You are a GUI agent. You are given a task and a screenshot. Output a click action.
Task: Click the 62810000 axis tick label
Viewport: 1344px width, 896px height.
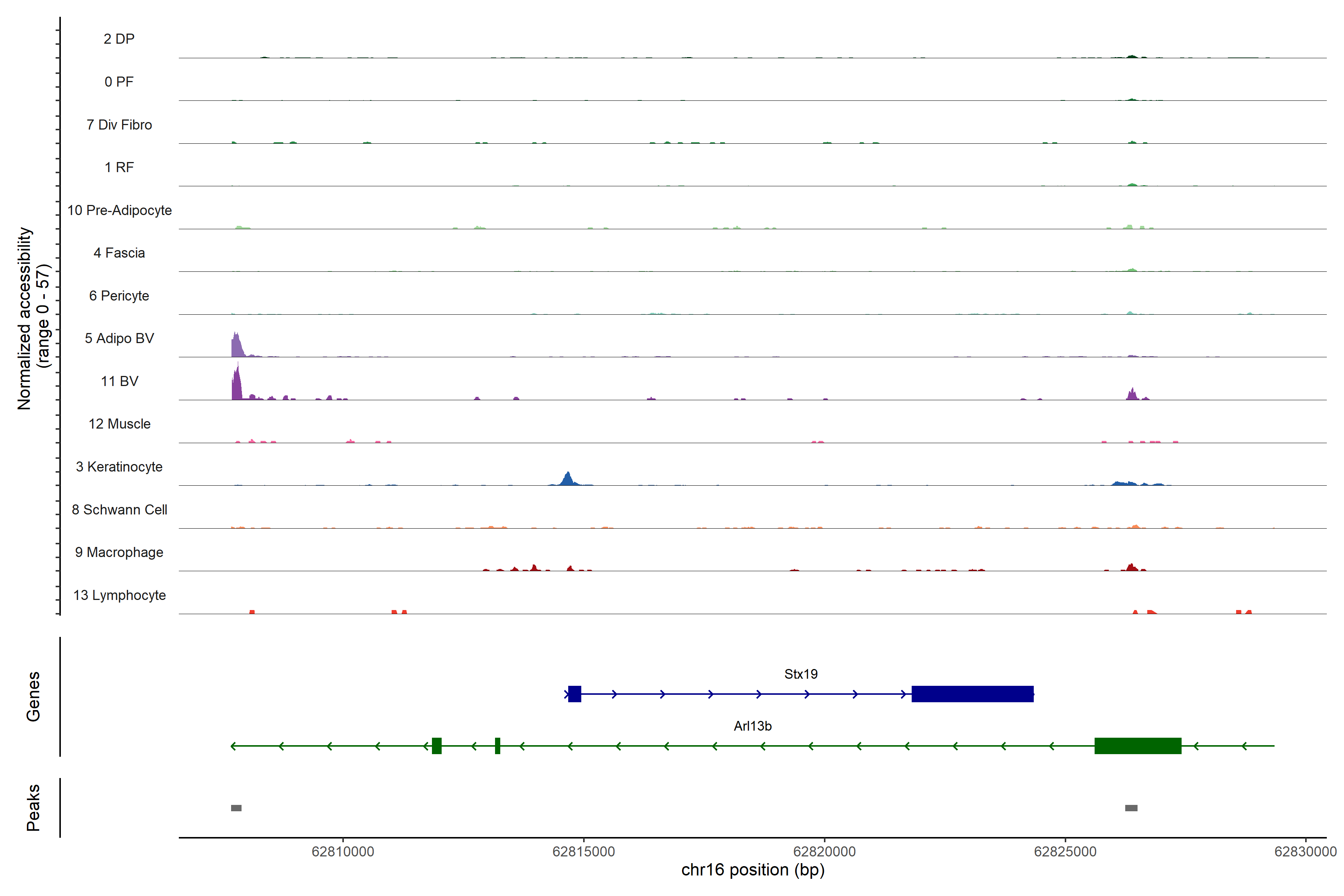coord(343,852)
